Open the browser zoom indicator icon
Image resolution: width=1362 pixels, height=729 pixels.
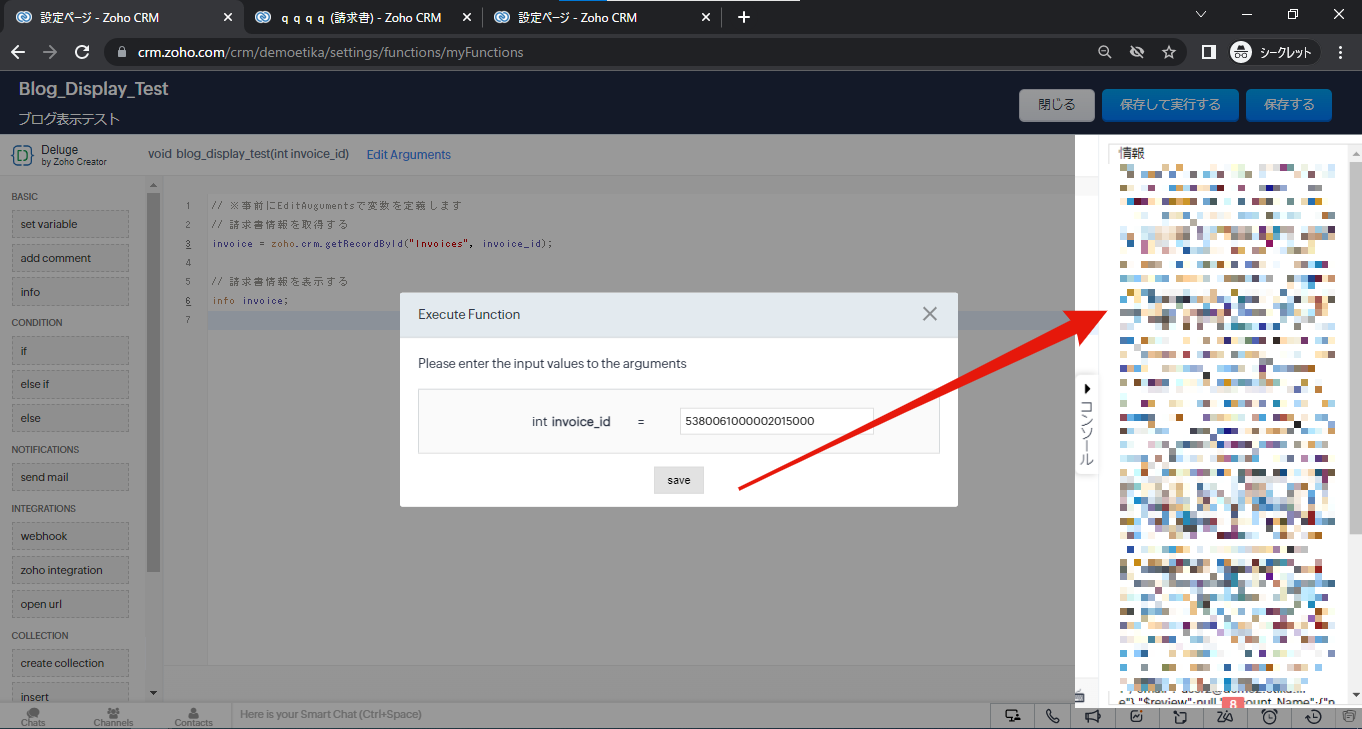coord(1104,52)
